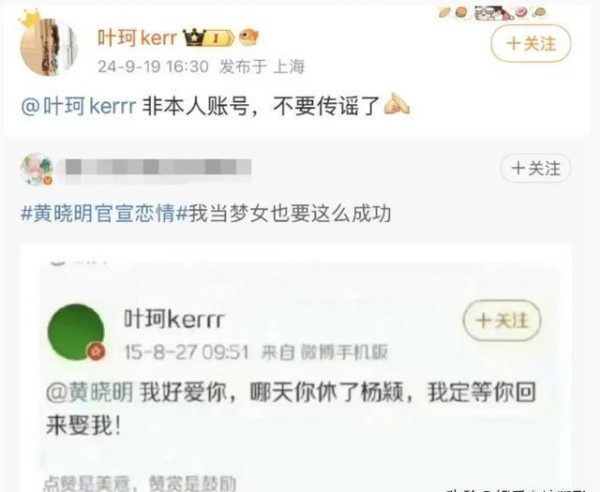
Task: Tap the 发布于 上海 location label
Action: [262, 67]
